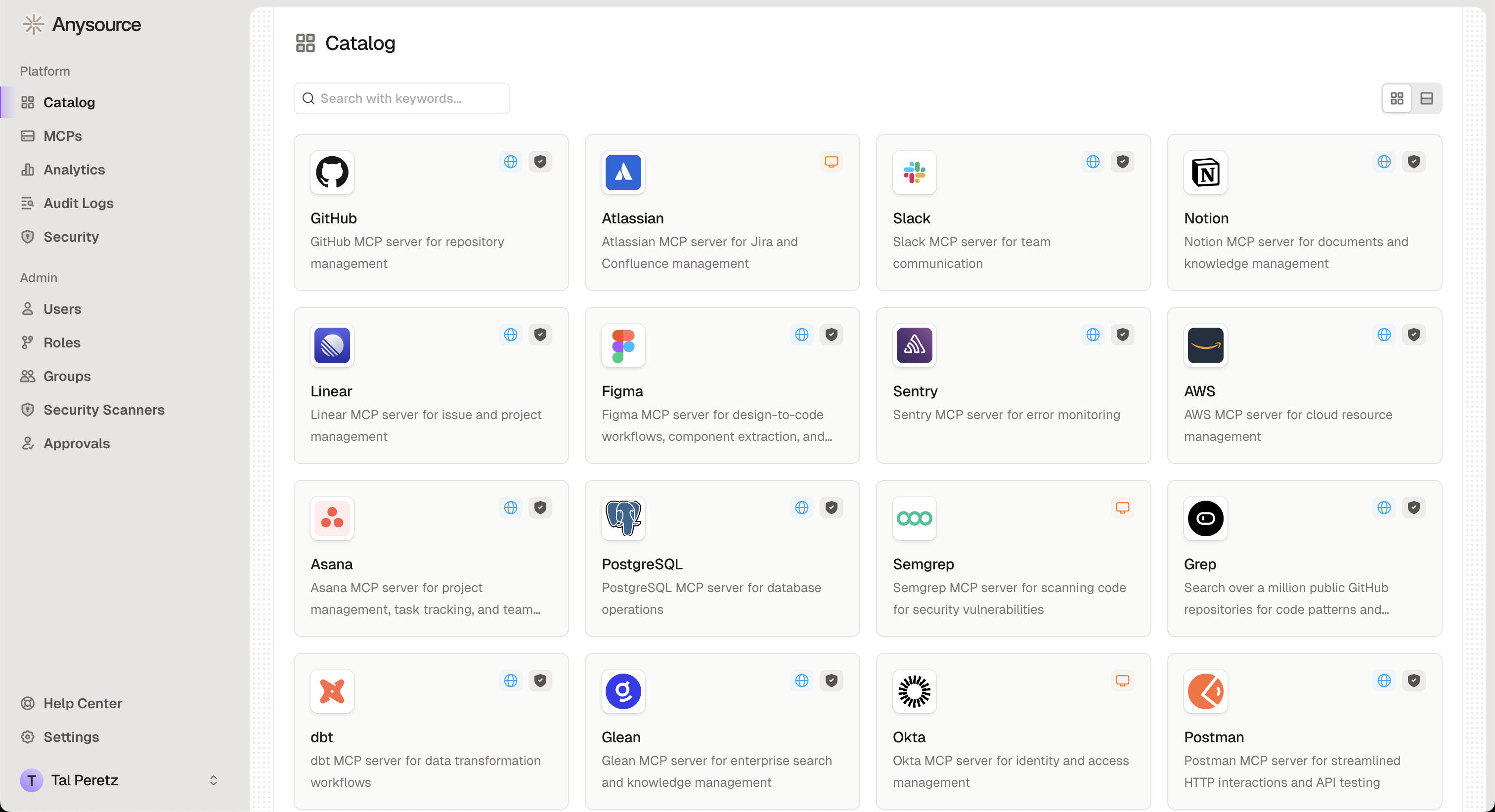Image resolution: width=1495 pixels, height=812 pixels.
Task: Open Settings from the sidebar
Action: tap(71, 736)
